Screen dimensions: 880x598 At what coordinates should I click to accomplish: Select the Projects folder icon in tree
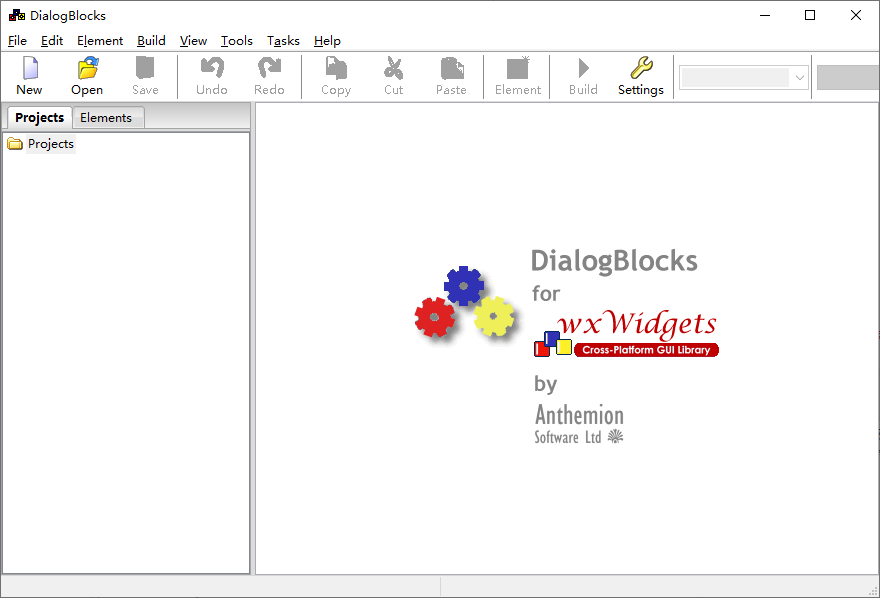pos(15,144)
